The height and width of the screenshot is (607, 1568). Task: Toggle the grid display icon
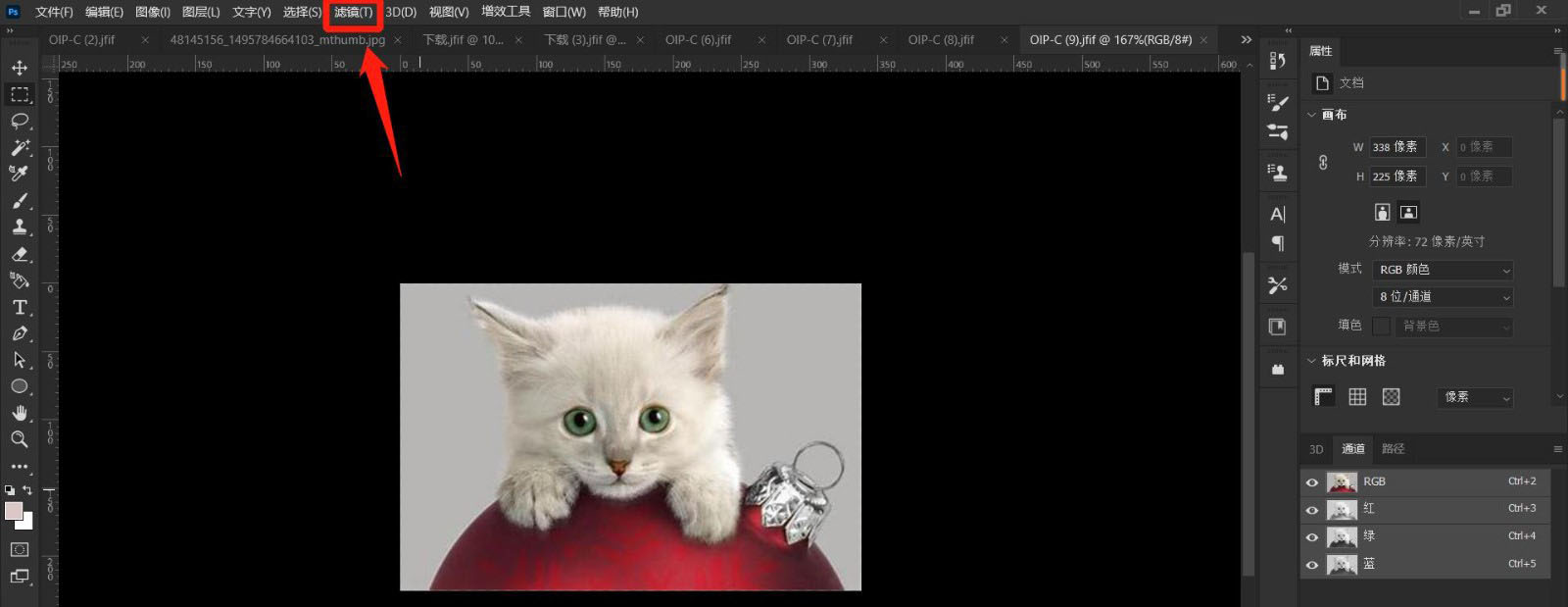pos(1357,396)
